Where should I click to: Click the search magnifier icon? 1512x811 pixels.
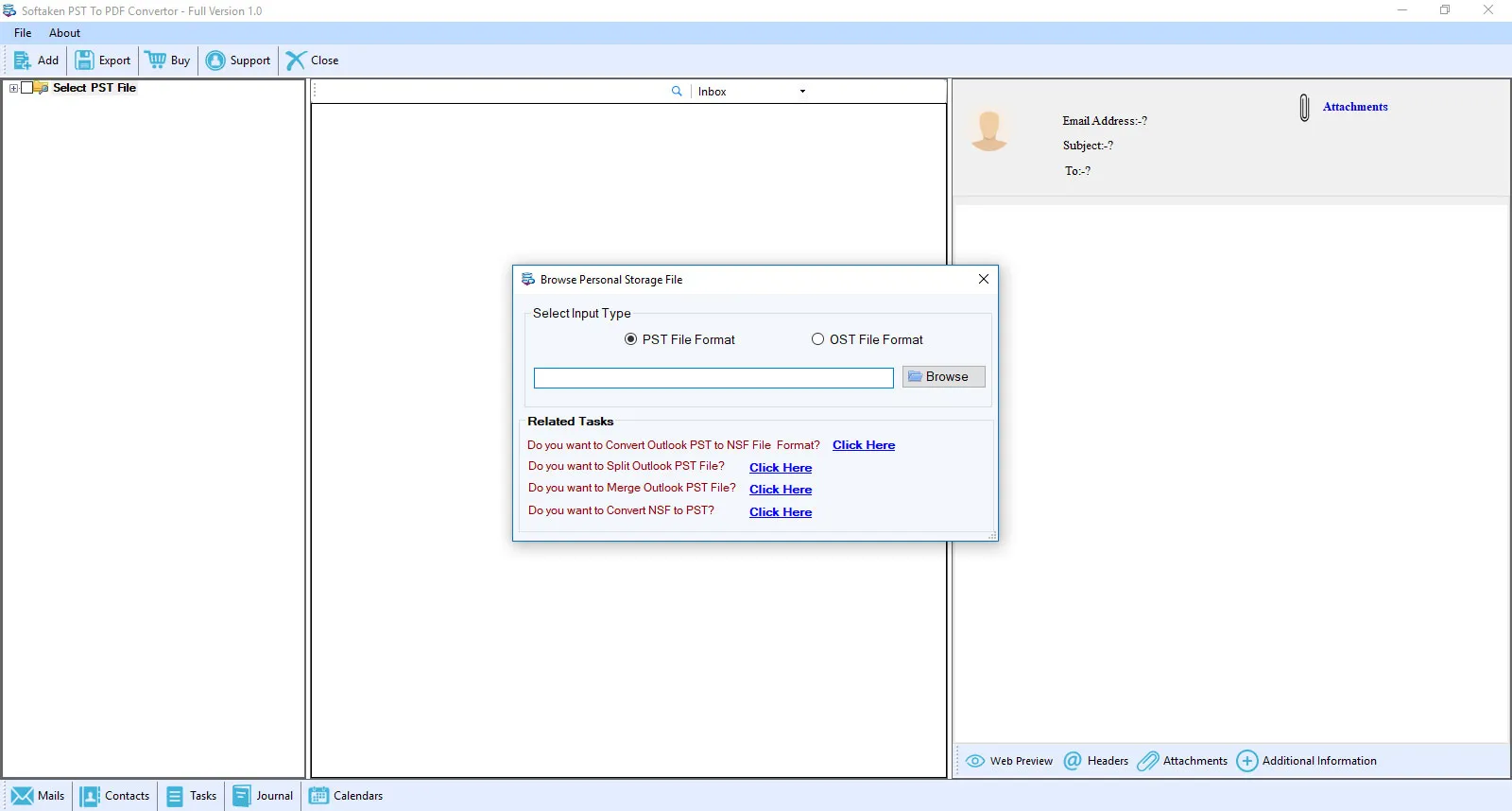click(x=677, y=92)
